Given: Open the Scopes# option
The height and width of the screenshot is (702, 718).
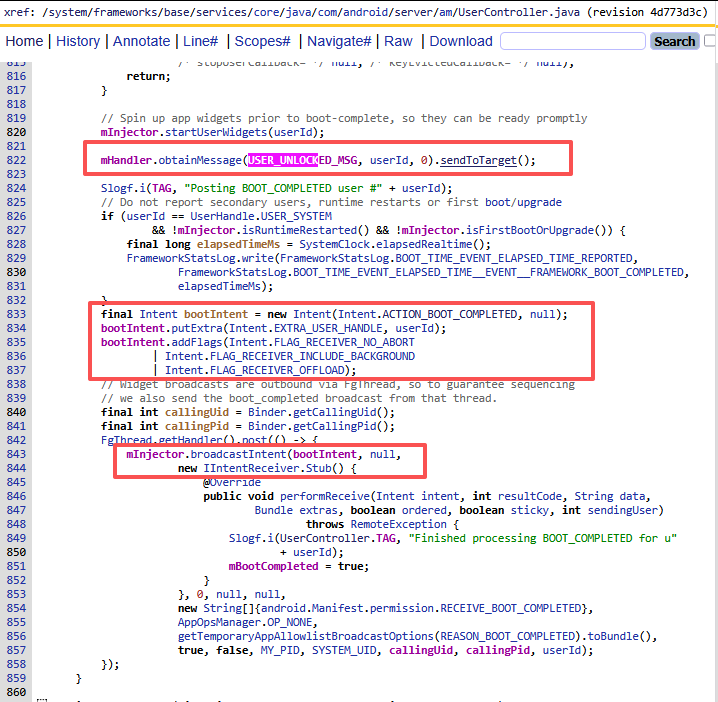Looking at the screenshot, I should [262, 41].
